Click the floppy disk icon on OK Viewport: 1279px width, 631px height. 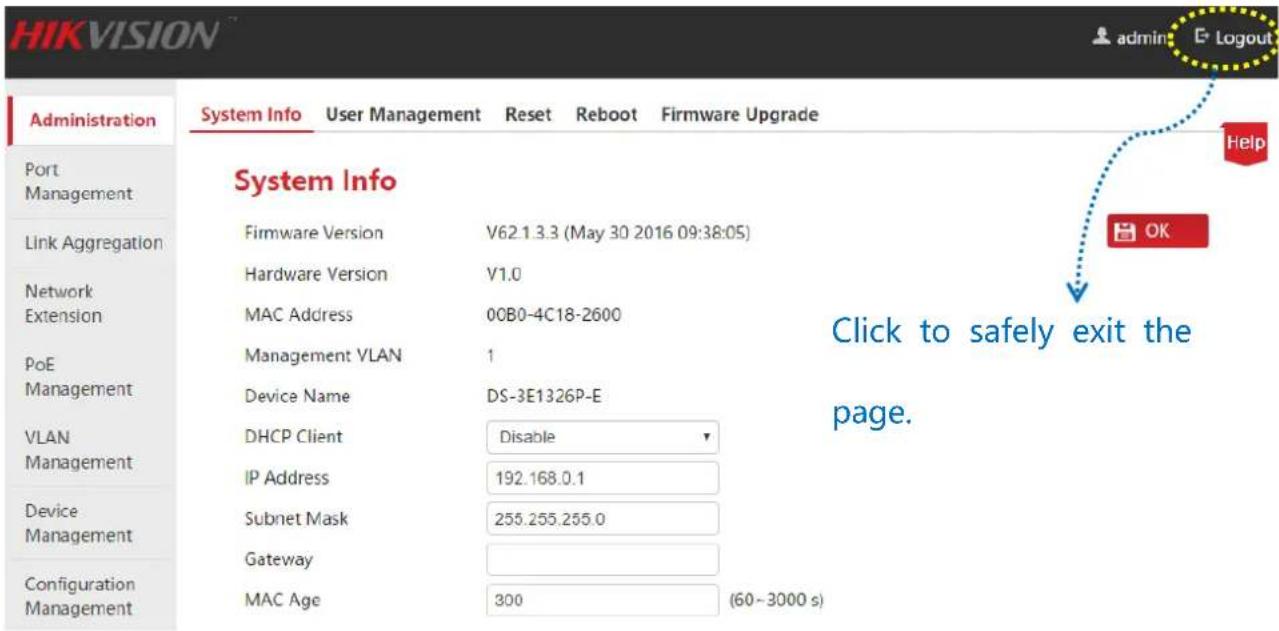click(x=1126, y=231)
